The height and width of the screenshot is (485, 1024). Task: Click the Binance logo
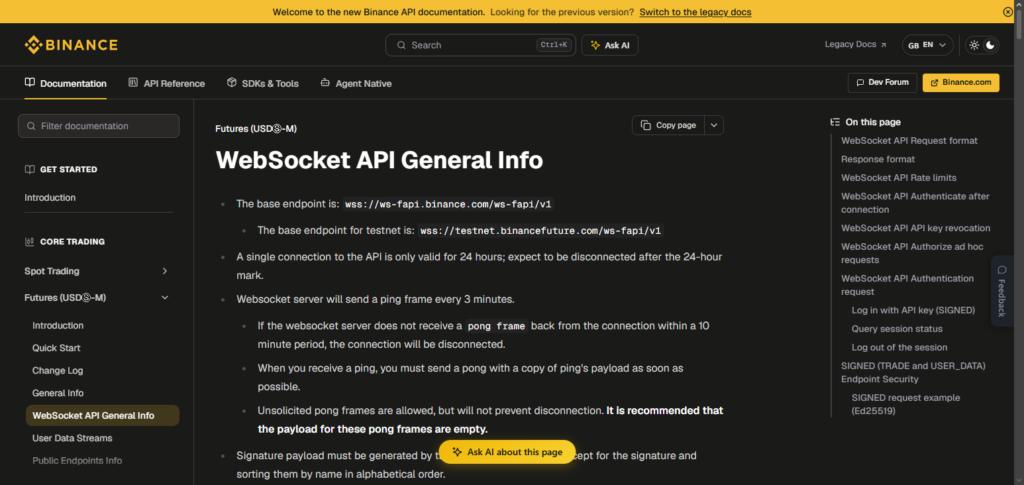(71, 45)
